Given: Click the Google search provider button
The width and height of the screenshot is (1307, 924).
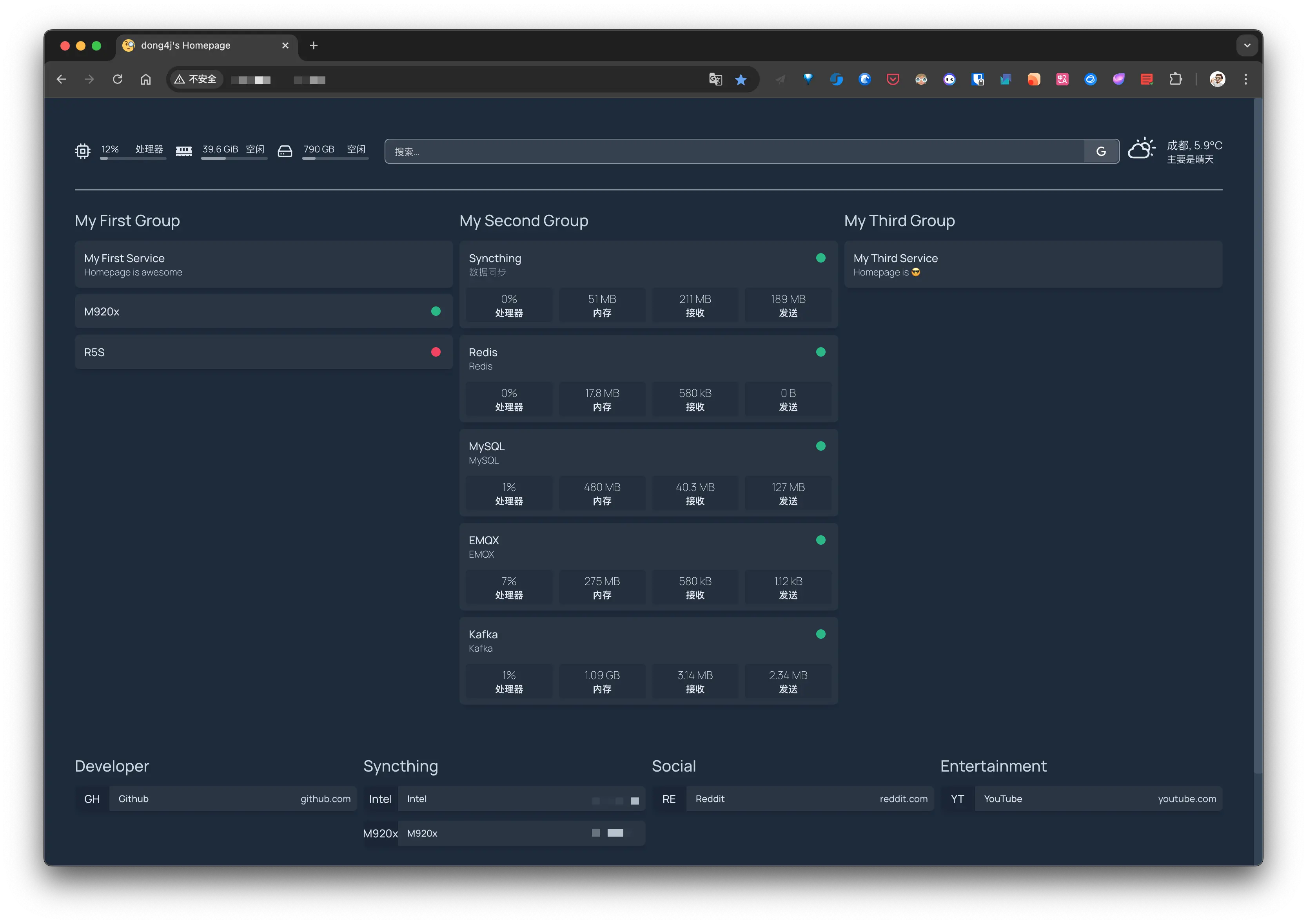Looking at the screenshot, I should (1101, 151).
